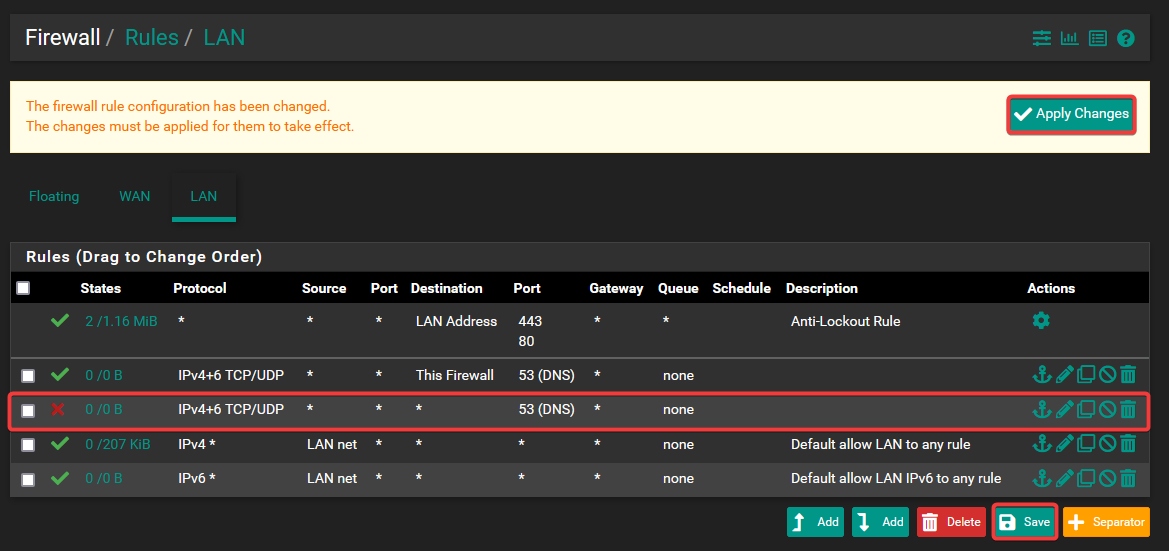Switch to the WAN tab

(135, 196)
